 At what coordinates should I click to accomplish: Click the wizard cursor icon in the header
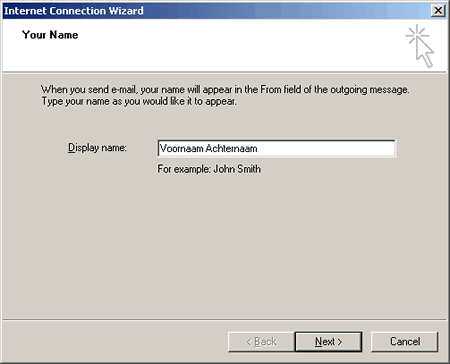coord(420,46)
